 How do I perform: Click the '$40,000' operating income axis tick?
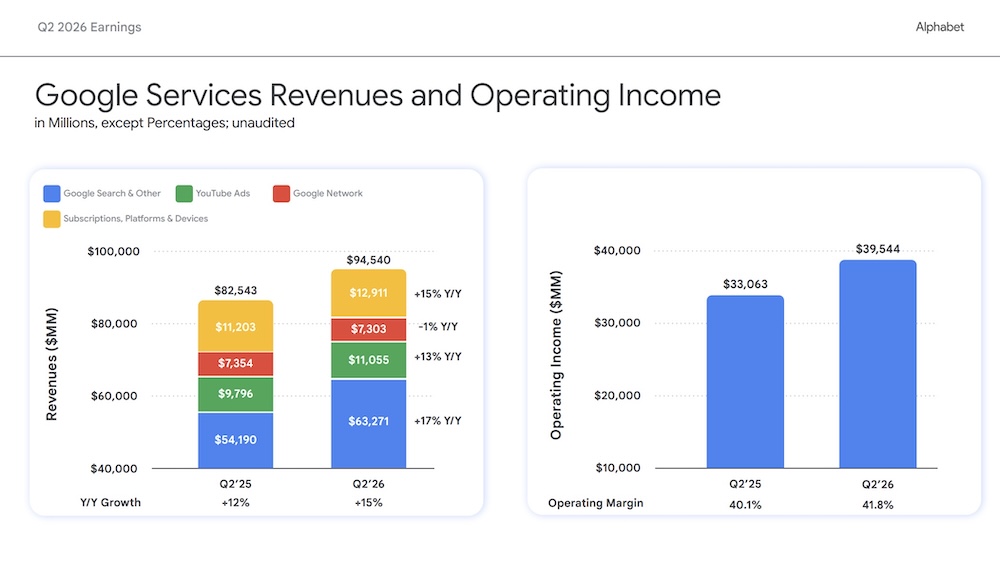click(617, 251)
